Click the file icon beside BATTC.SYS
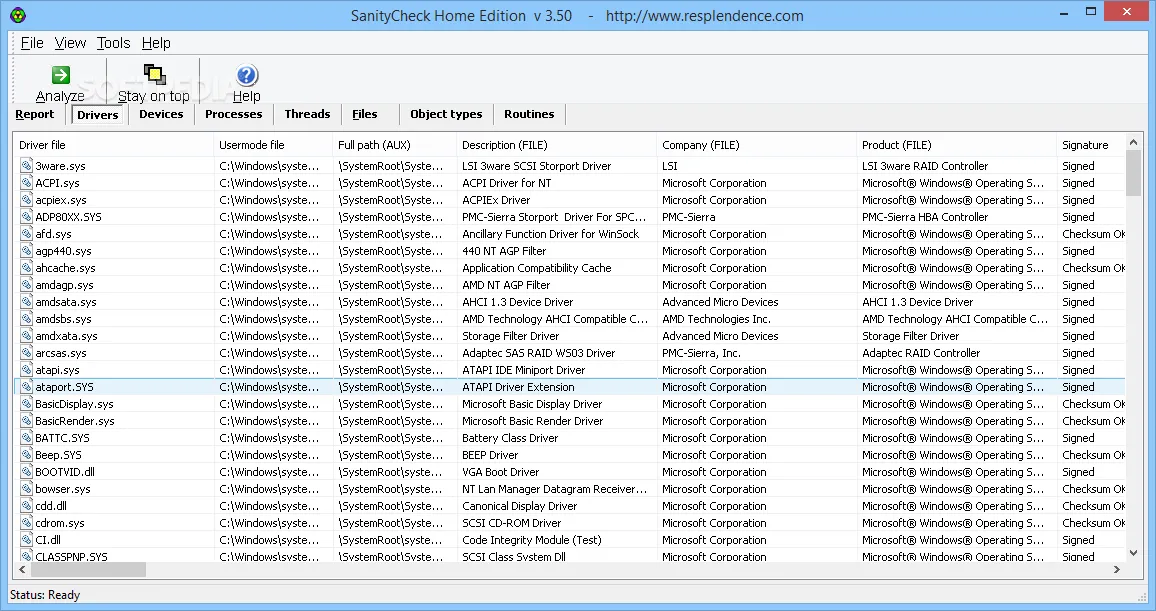This screenshot has height=611, width=1156. (x=27, y=437)
